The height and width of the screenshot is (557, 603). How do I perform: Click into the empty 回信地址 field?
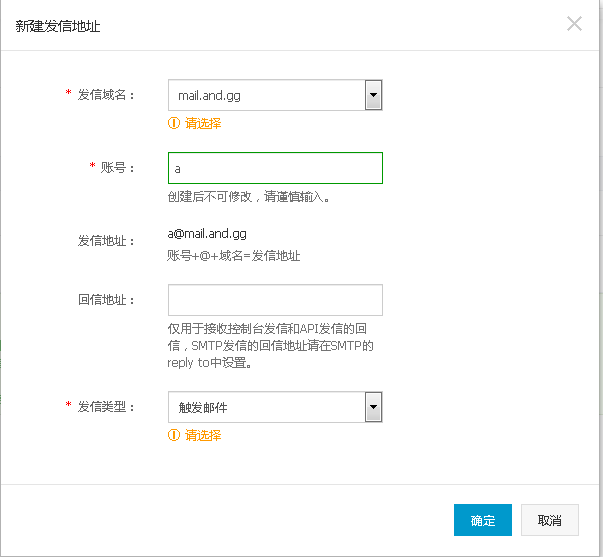click(x=275, y=300)
